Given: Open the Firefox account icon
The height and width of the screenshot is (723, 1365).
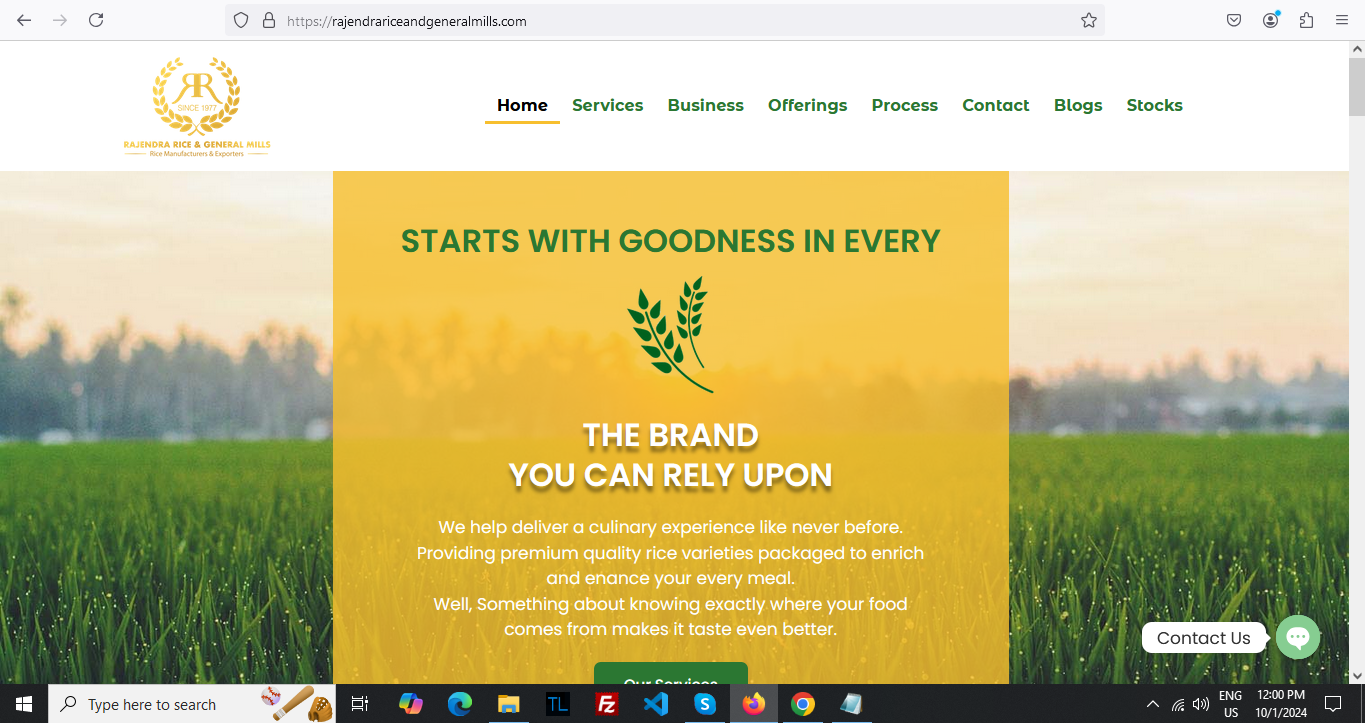Looking at the screenshot, I should [1271, 20].
